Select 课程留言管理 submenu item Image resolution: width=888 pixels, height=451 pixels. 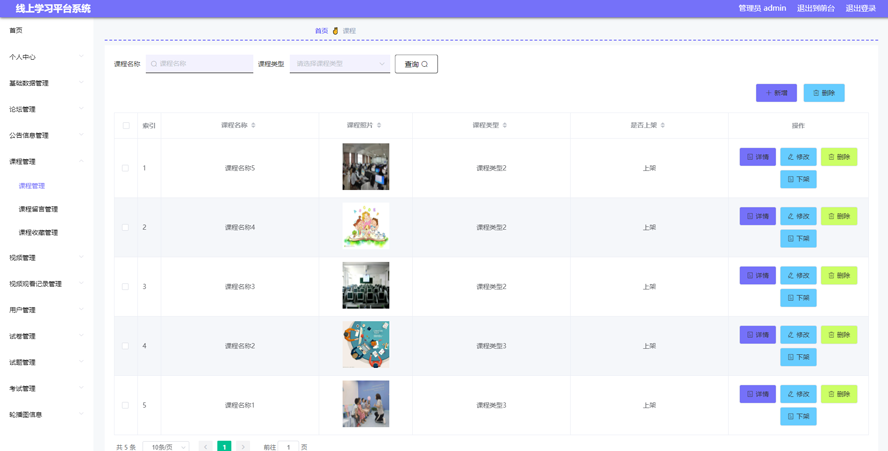[x=38, y=209]
